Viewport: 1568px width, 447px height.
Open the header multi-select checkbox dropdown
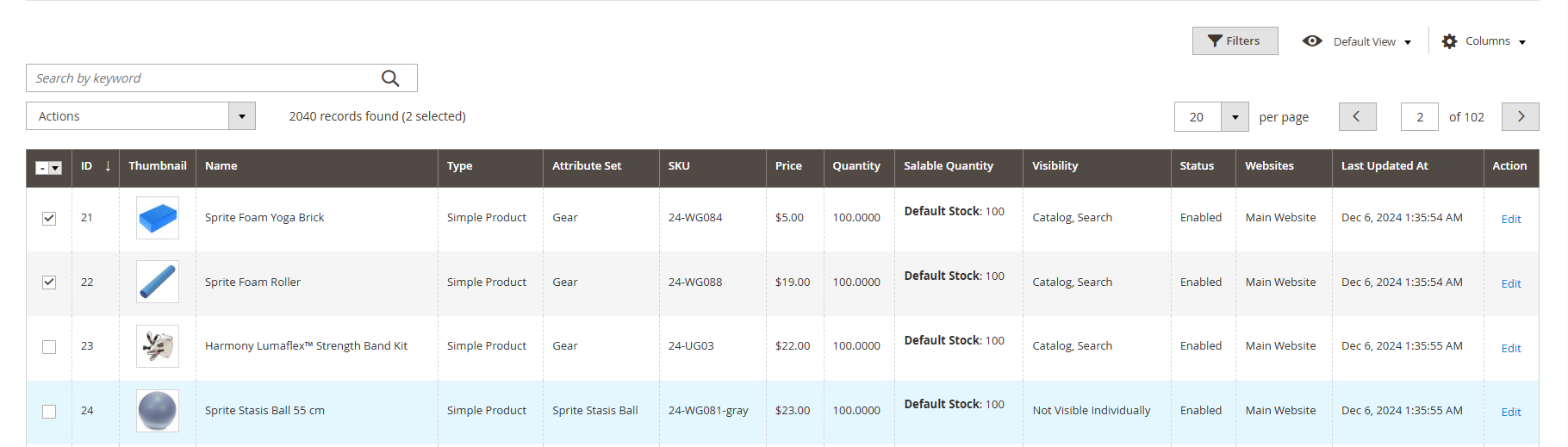[x=55, y=168]
